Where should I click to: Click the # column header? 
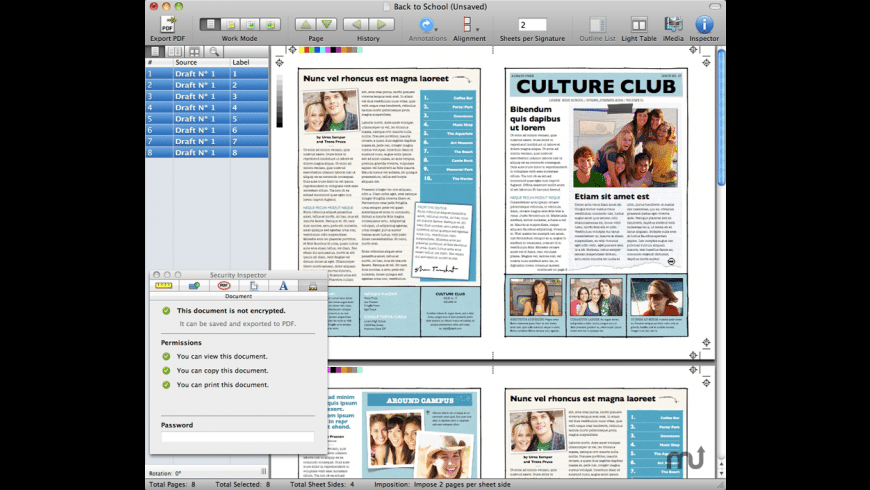click(159, 63)
